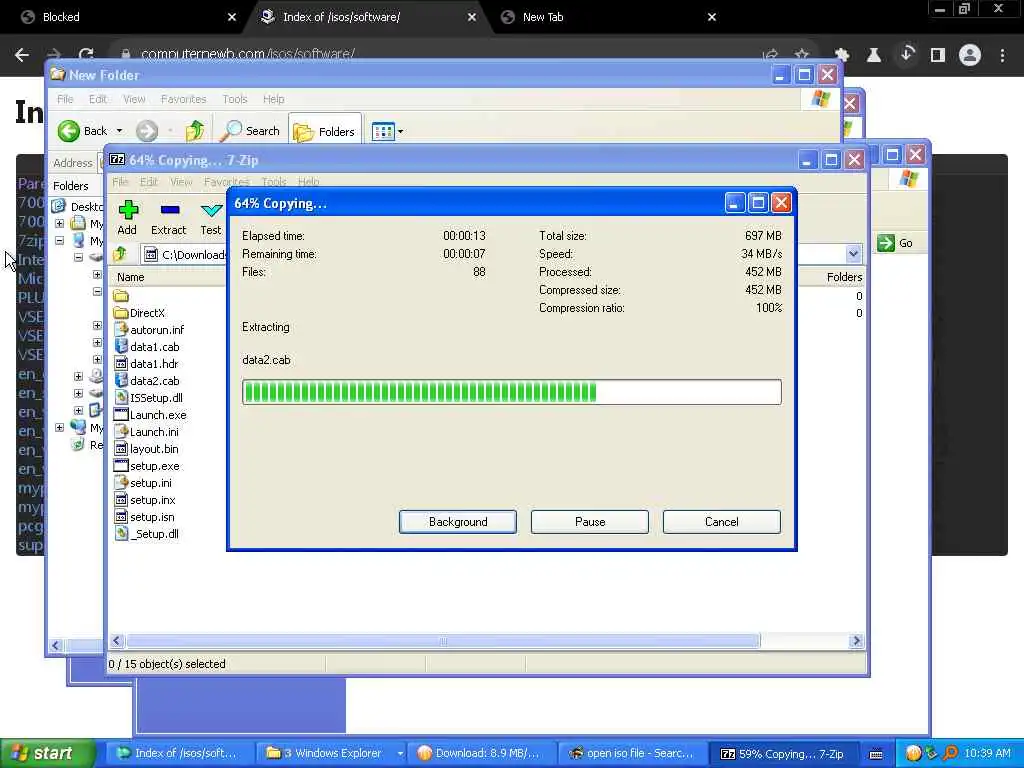
Task: Open the browser three-dot menu
Action: [1002, 55]
